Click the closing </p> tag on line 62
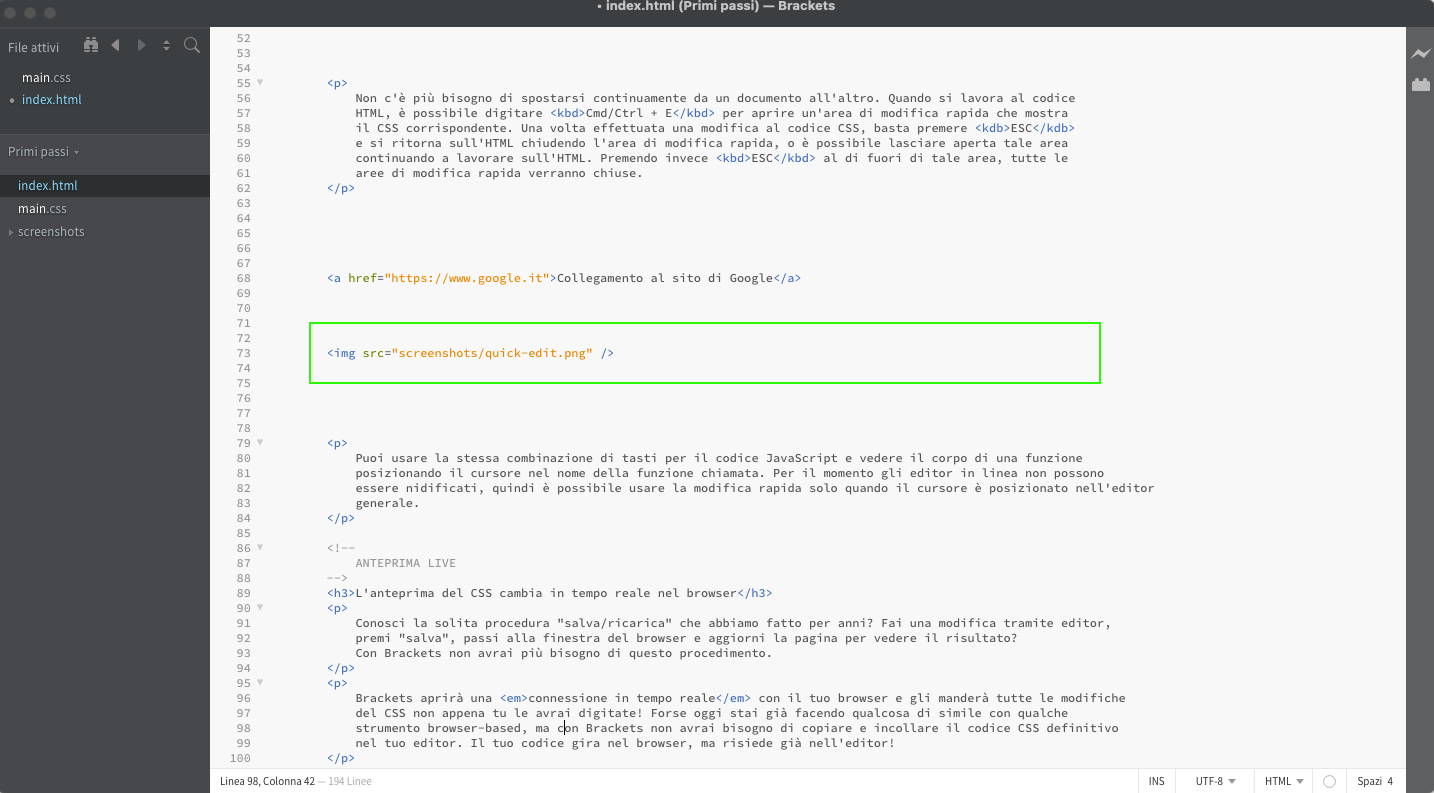The width and height of the screenshot is (1434, 793). click(341, 188)
